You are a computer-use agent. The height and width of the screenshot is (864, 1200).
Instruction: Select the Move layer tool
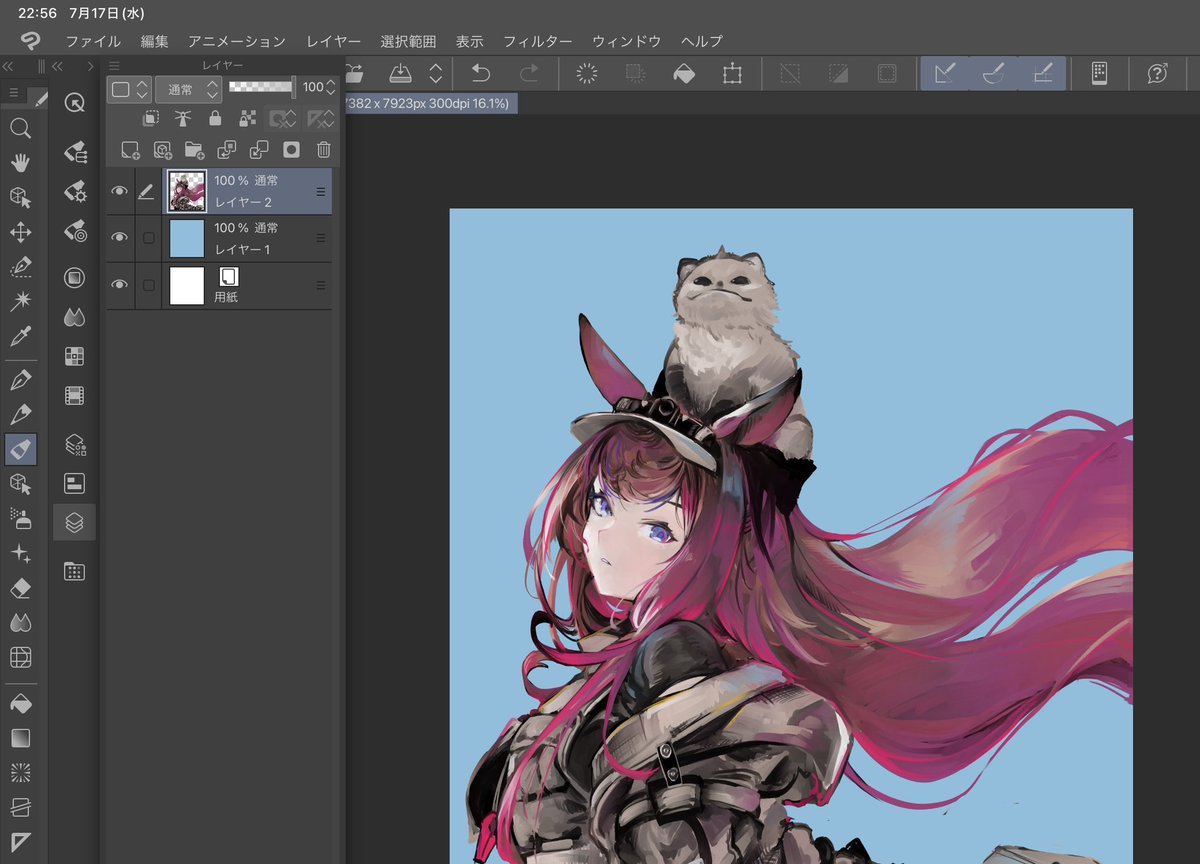[x=20, y=232]
